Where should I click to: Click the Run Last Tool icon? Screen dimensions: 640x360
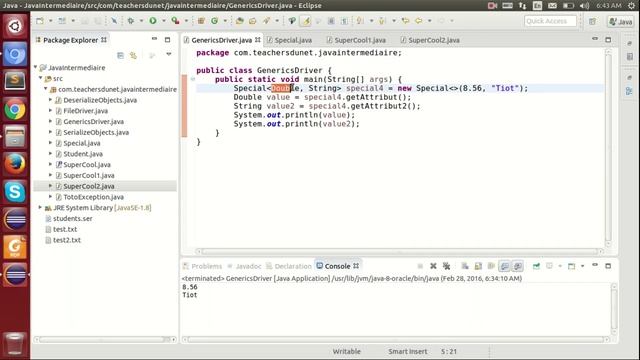pos(175,20)
